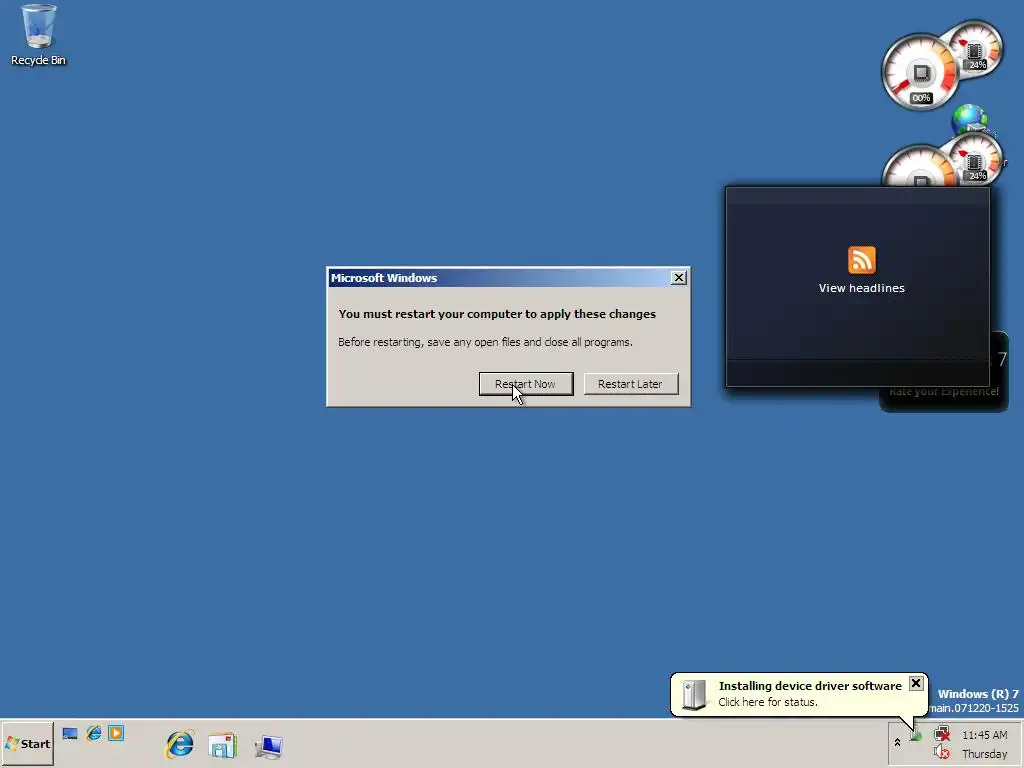Open View headlines in the feed gadget
The width and height of the screenshot is (1024, 768).
861,288
